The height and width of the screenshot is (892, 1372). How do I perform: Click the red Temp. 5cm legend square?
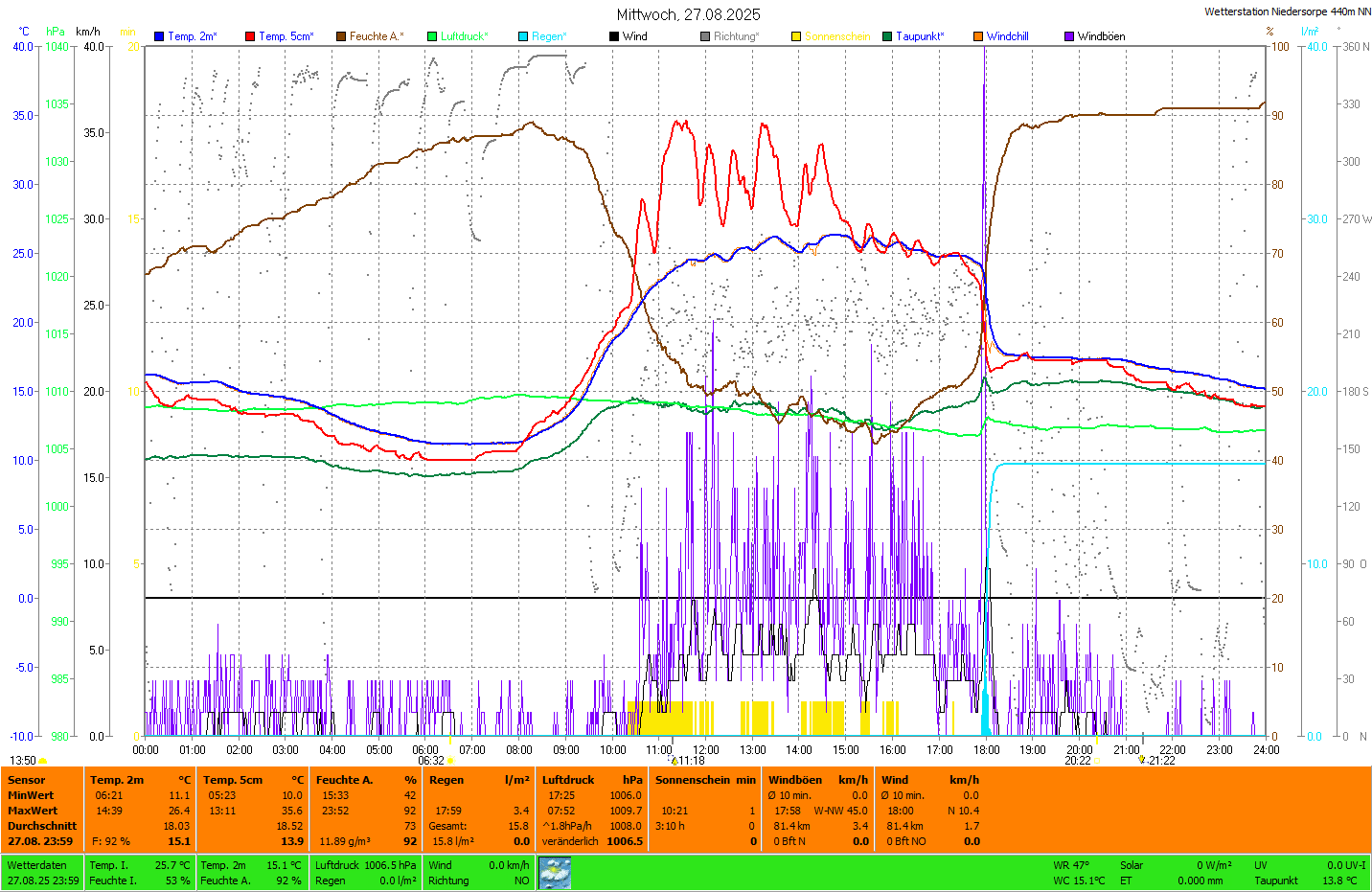click(x=250, y=36)
